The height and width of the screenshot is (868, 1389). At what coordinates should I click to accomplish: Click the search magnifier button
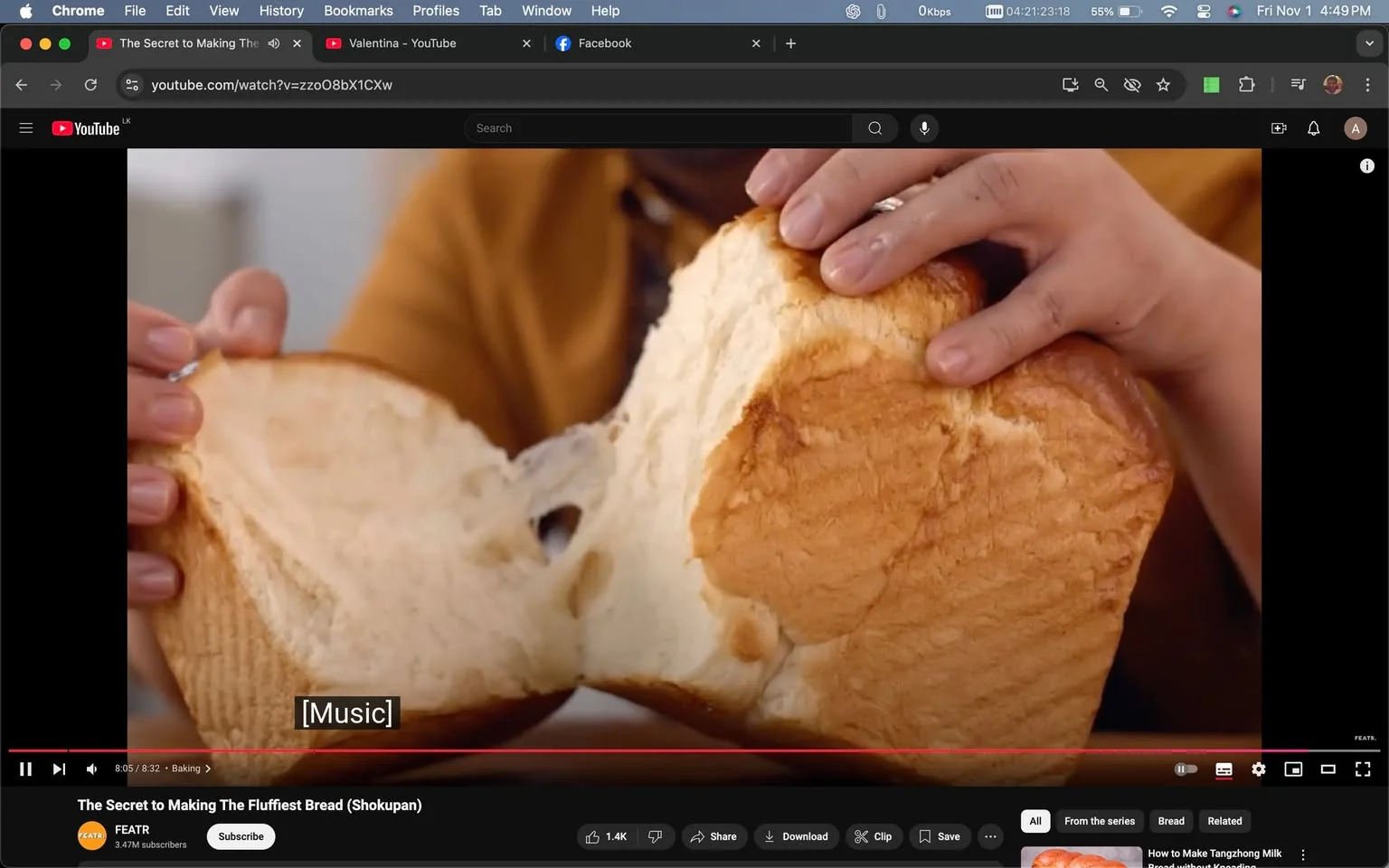coord(875,128)
